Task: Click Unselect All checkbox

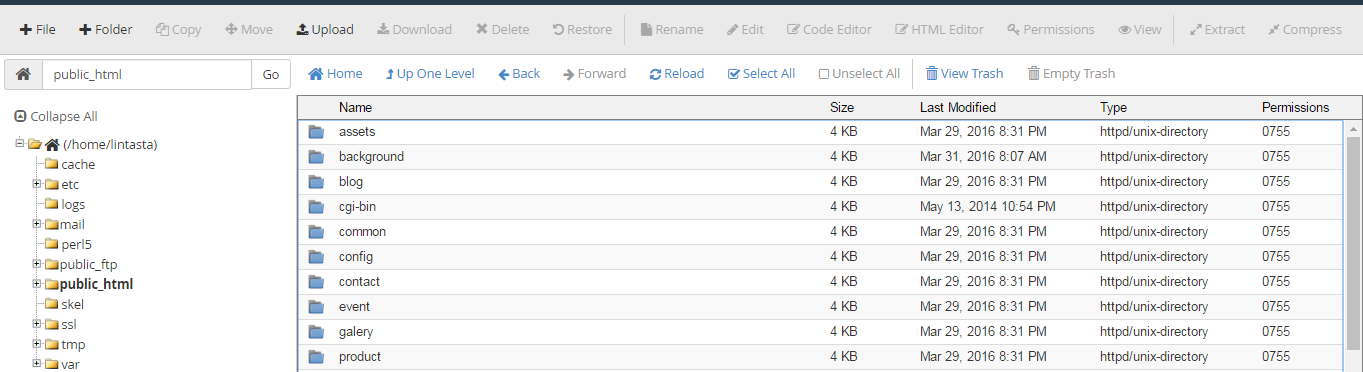Action: pyautogui.click(x=824, y=74)
